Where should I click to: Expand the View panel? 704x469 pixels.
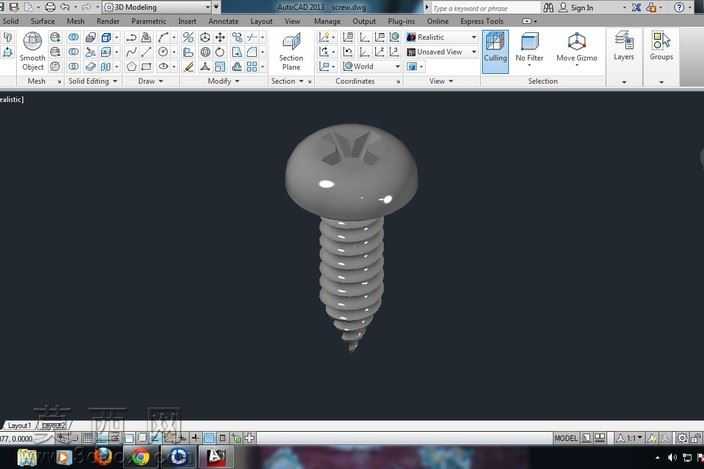pyautogui.click(x=441, y=81)
